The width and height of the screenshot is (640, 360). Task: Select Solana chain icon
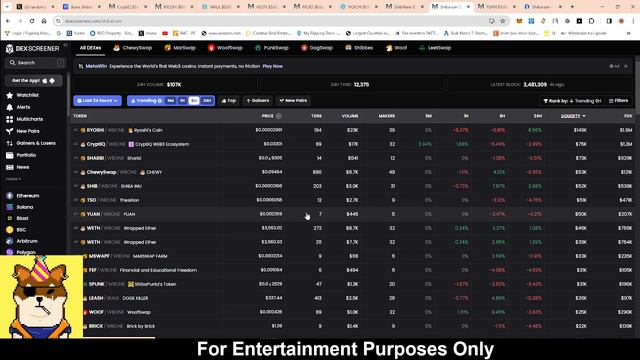[x=10, y=207]
